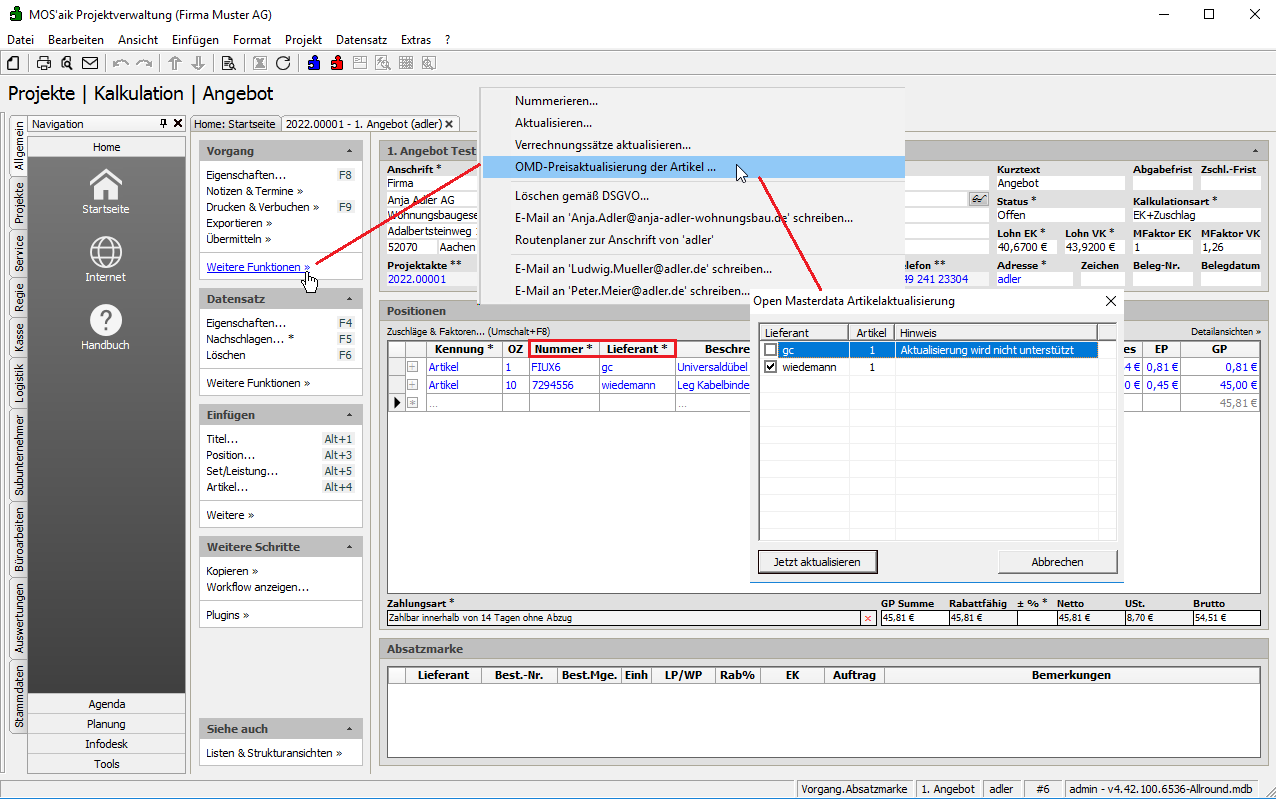Check the gc supplier checkbox
This screenshot has width=1276, height=799.
pyautogui.click(x=770, y=350)
